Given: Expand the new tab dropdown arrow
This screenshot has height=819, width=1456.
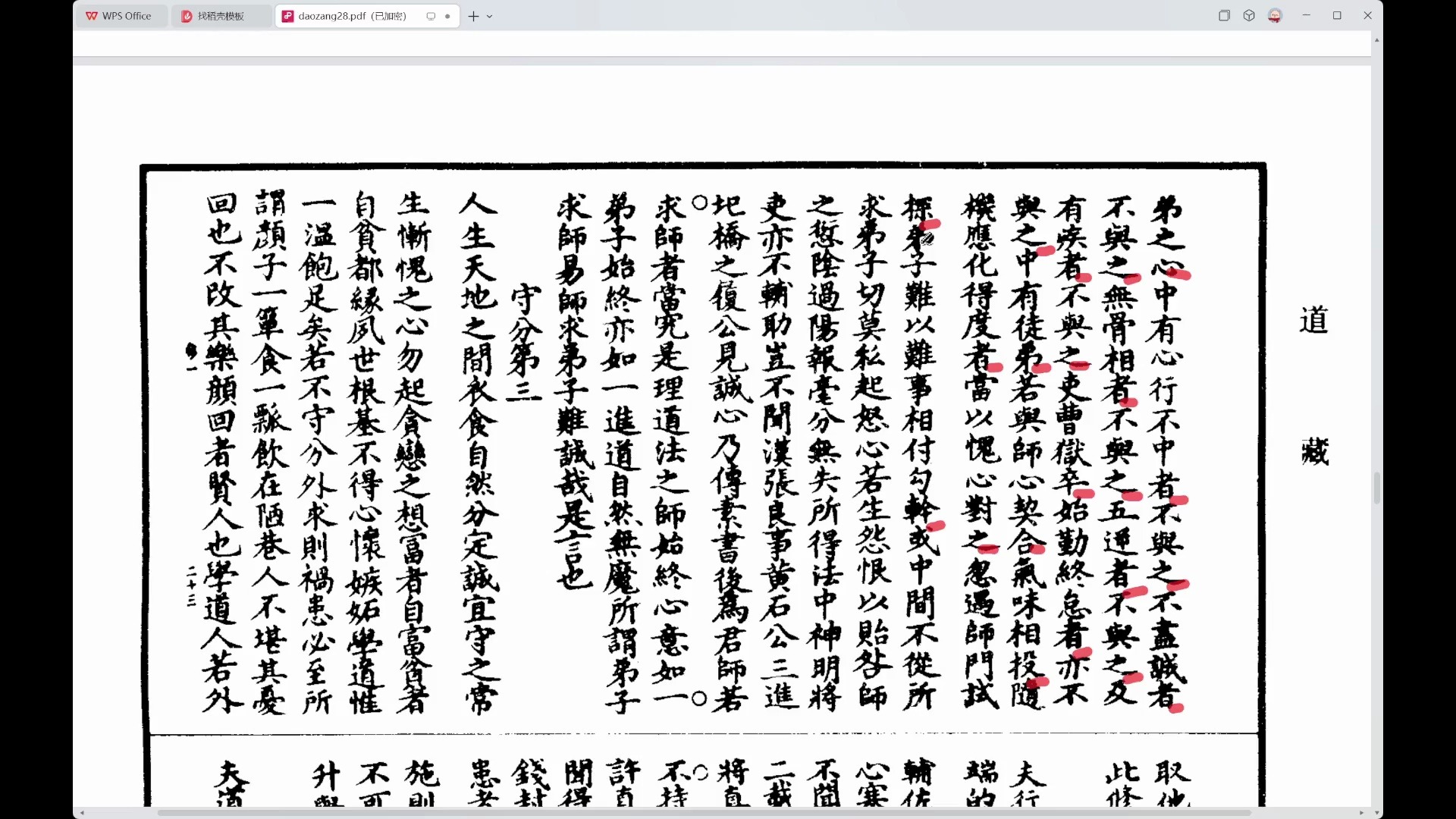Looking at the screenshot, I should [x=490, y=16].
